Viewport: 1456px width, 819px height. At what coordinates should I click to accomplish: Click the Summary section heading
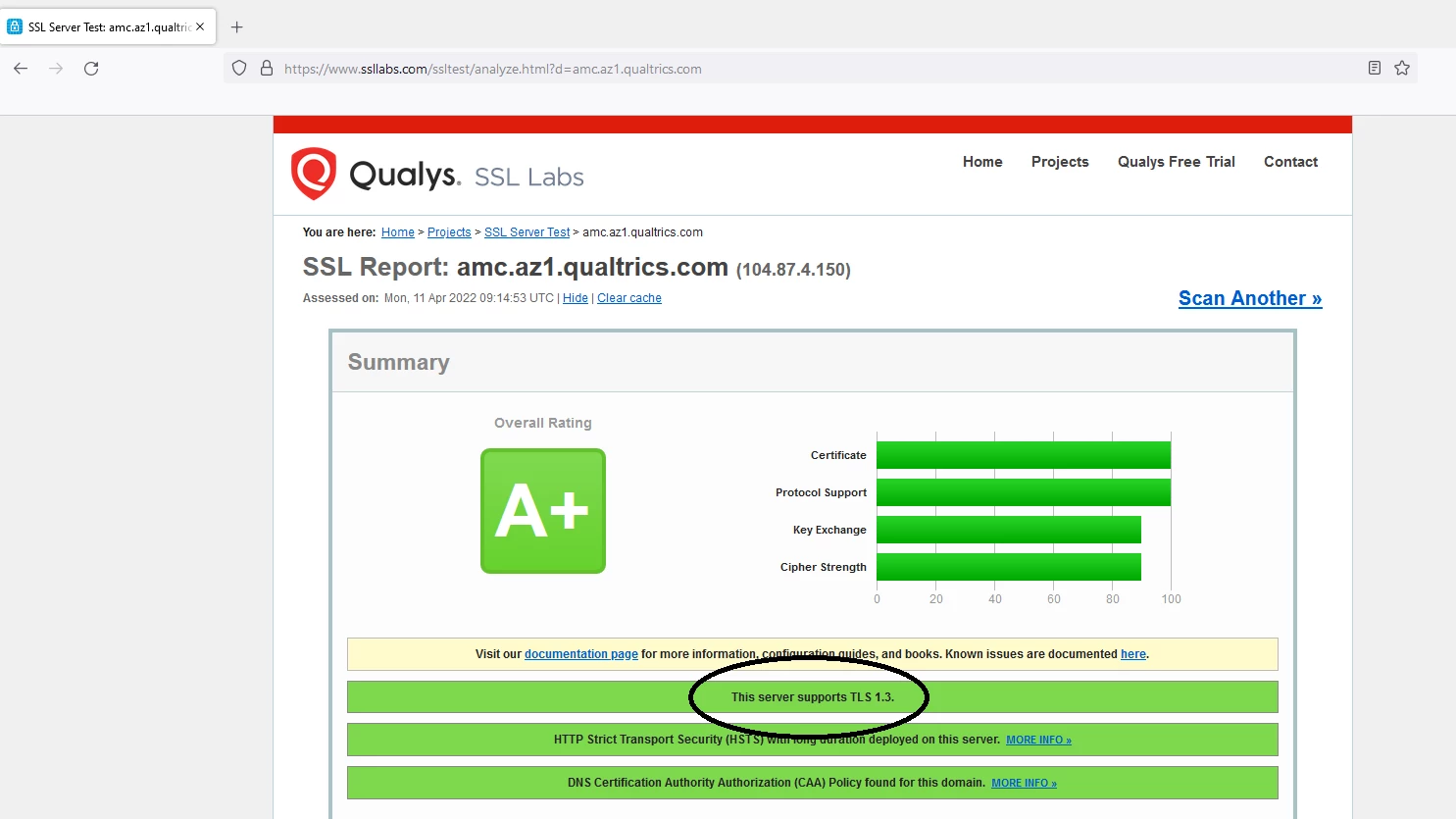point(399,362)
